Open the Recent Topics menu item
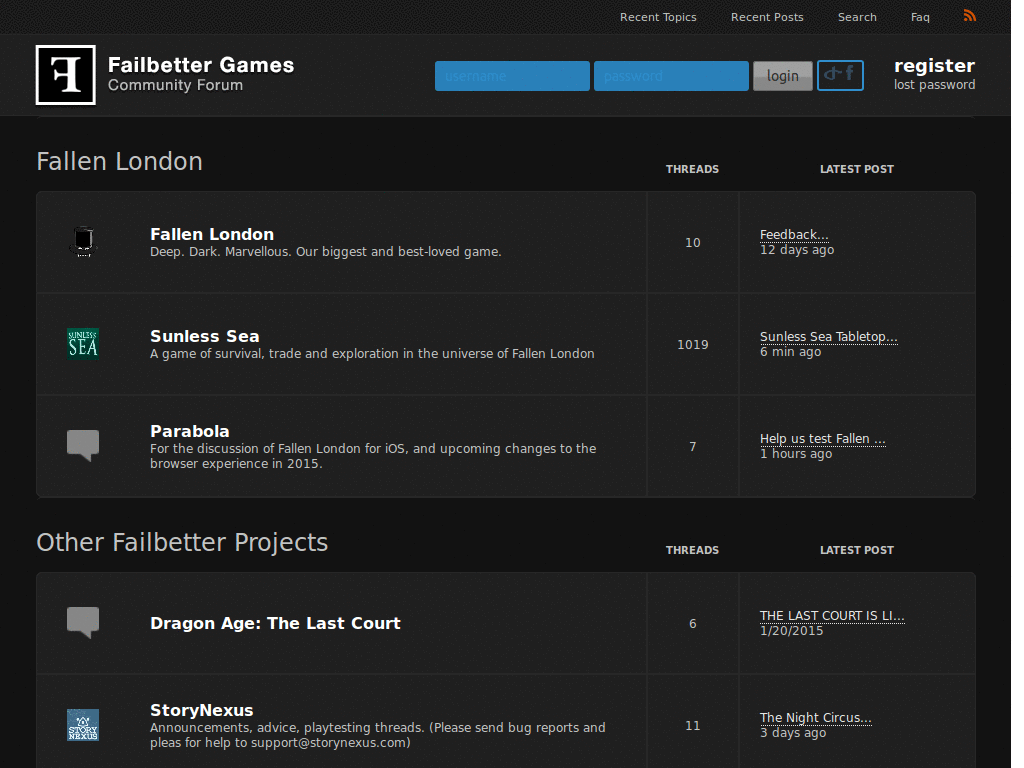 (x=658, y=16)
